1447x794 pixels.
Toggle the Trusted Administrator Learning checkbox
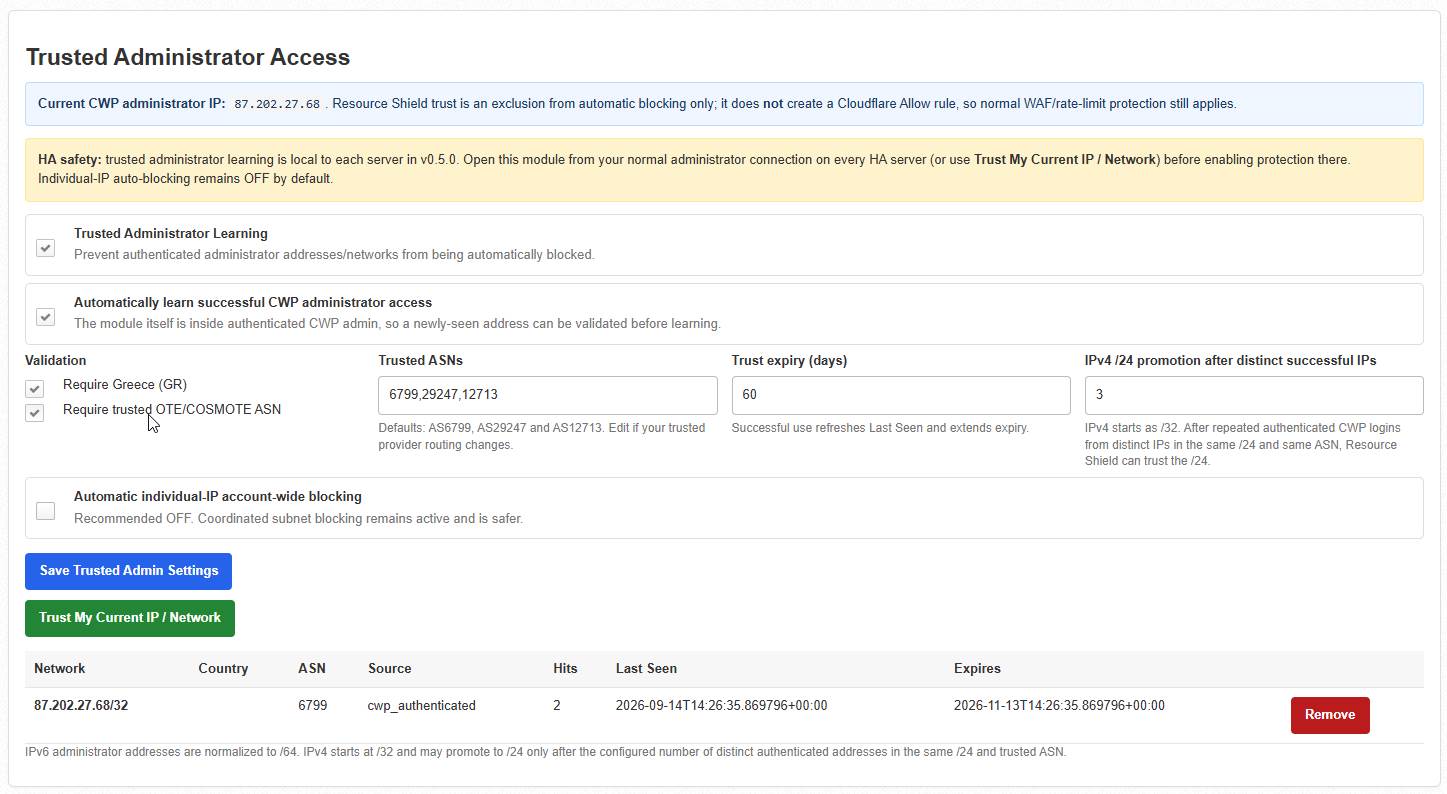tap(45, 247)
